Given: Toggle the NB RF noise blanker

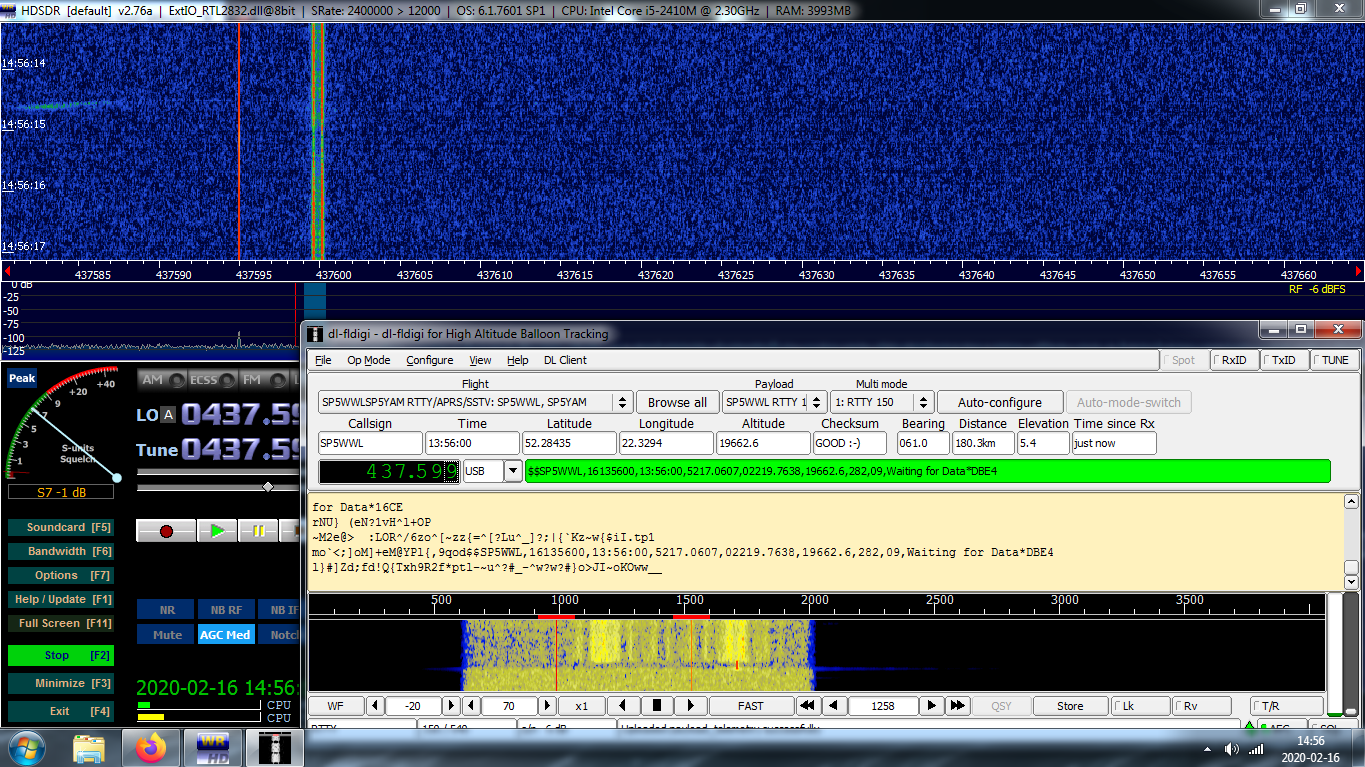Looking at the screenshot, I should tap(226, 609).
